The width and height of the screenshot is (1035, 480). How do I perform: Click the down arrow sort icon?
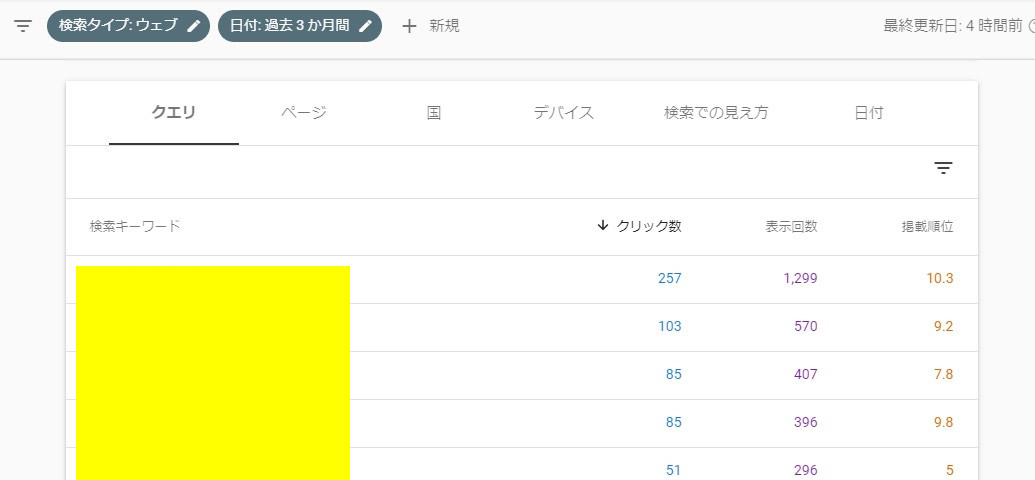pos(602,226)
